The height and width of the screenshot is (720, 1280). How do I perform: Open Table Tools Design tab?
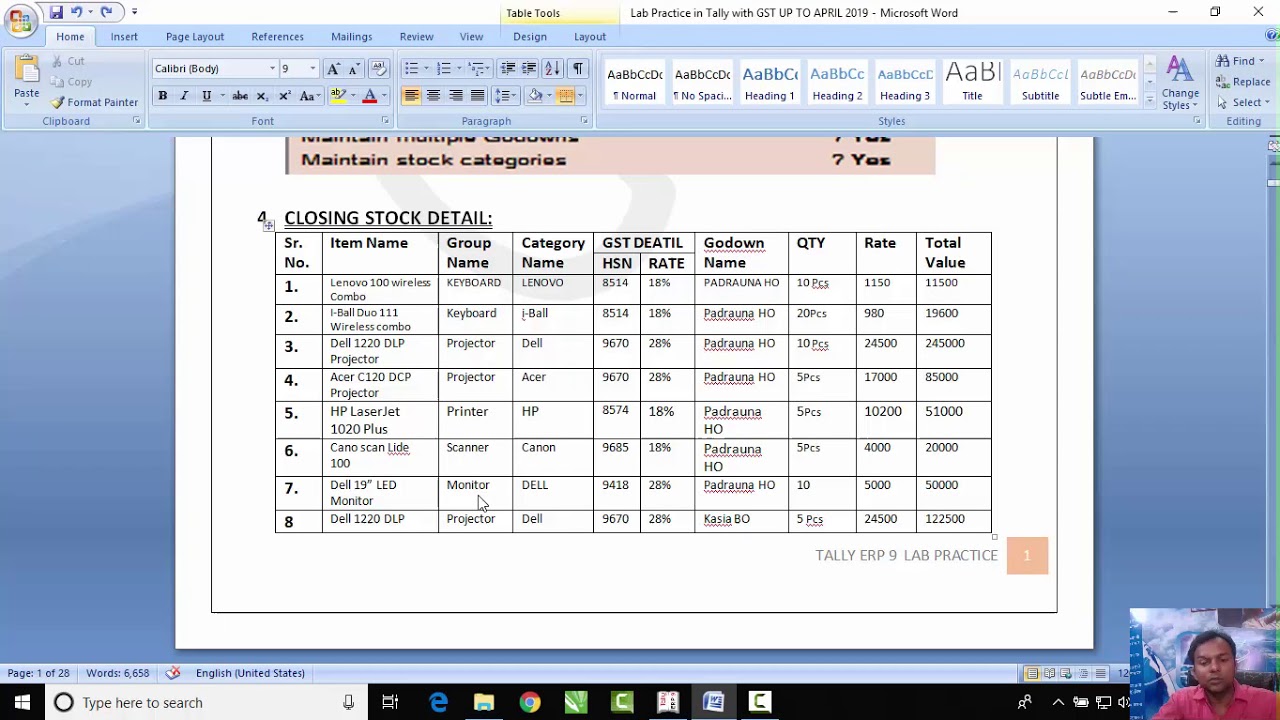(530, 37)
